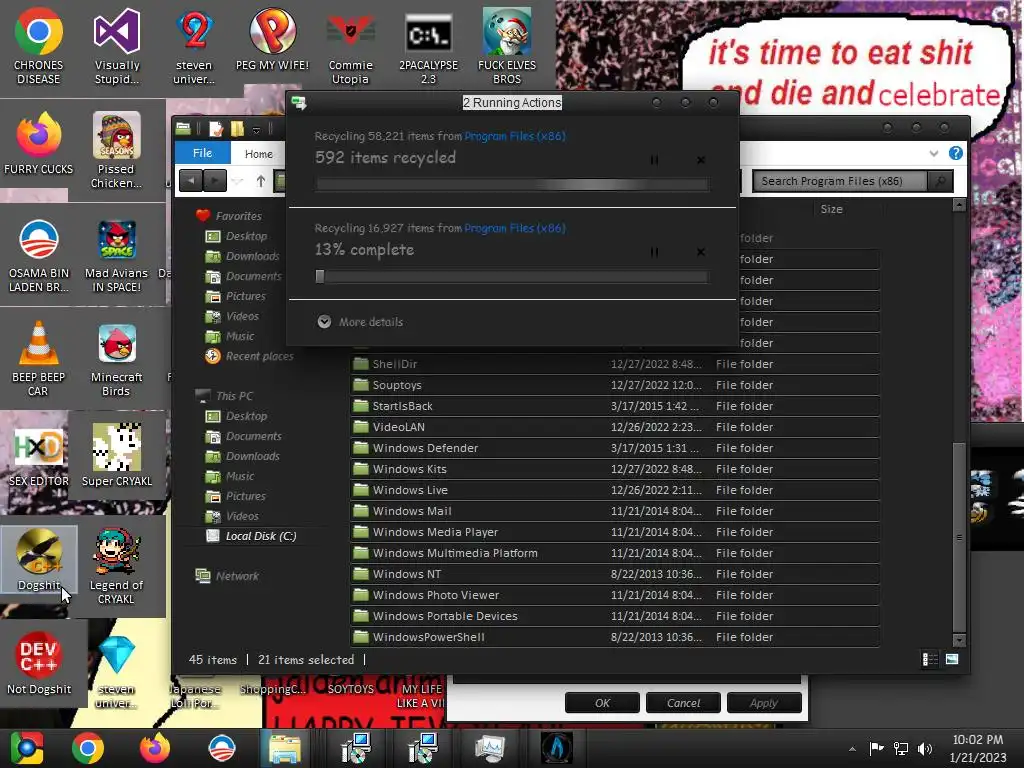Screen dimensions: 1024x768
Task: Select the Windows Defender folder
Action: pyautogui.click(x=615, y=448)
